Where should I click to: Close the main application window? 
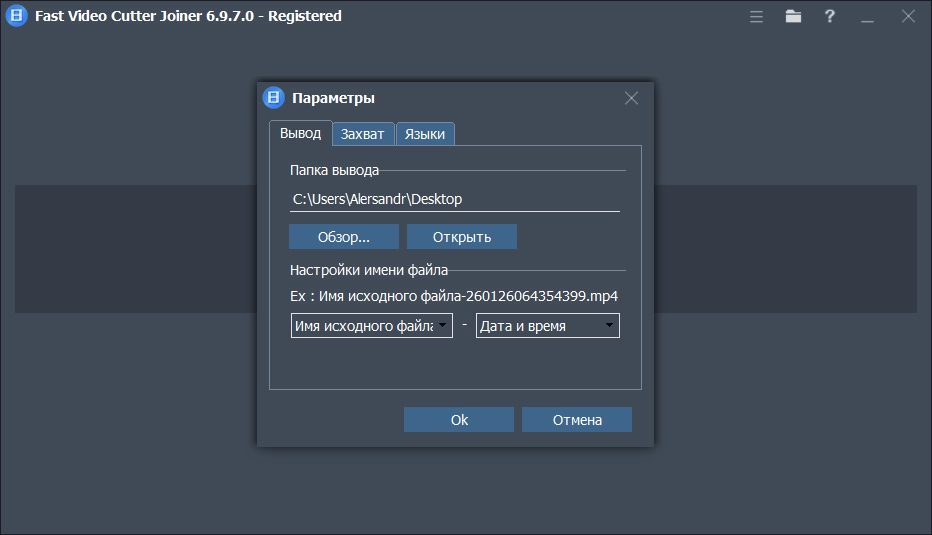[908, 16]
